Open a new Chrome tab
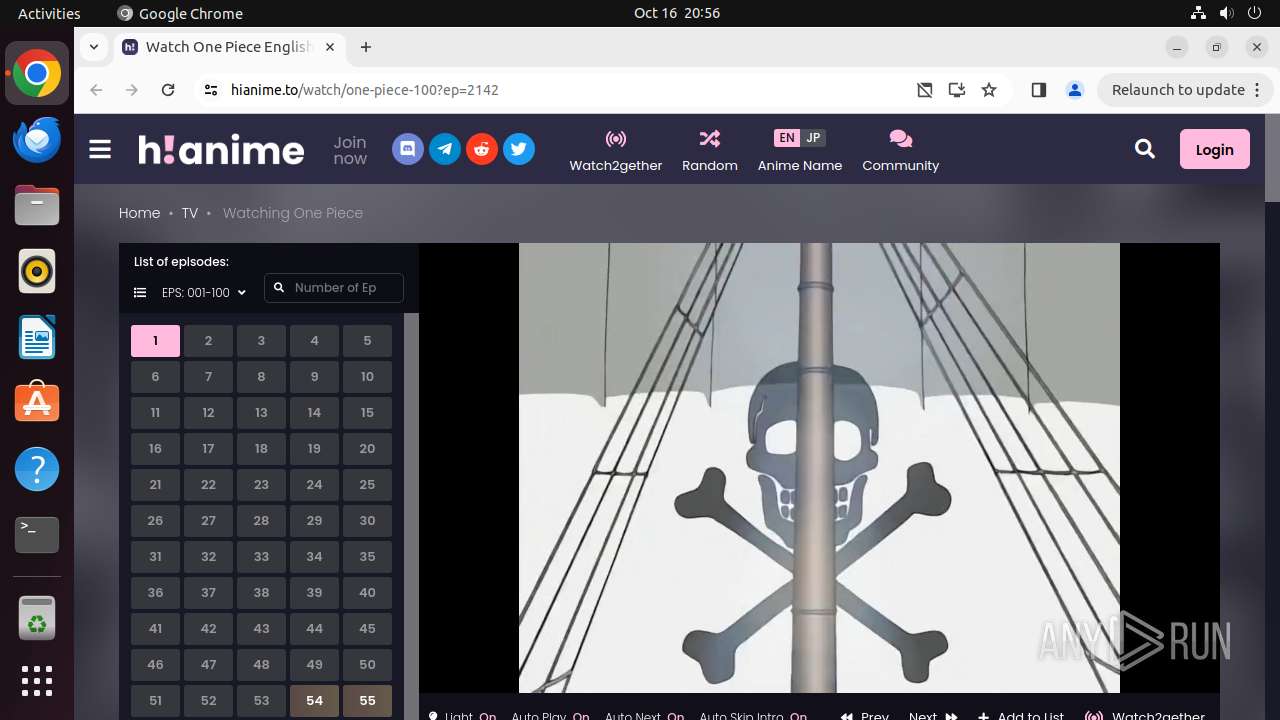The image size is (1280, 720). (366, 47)
